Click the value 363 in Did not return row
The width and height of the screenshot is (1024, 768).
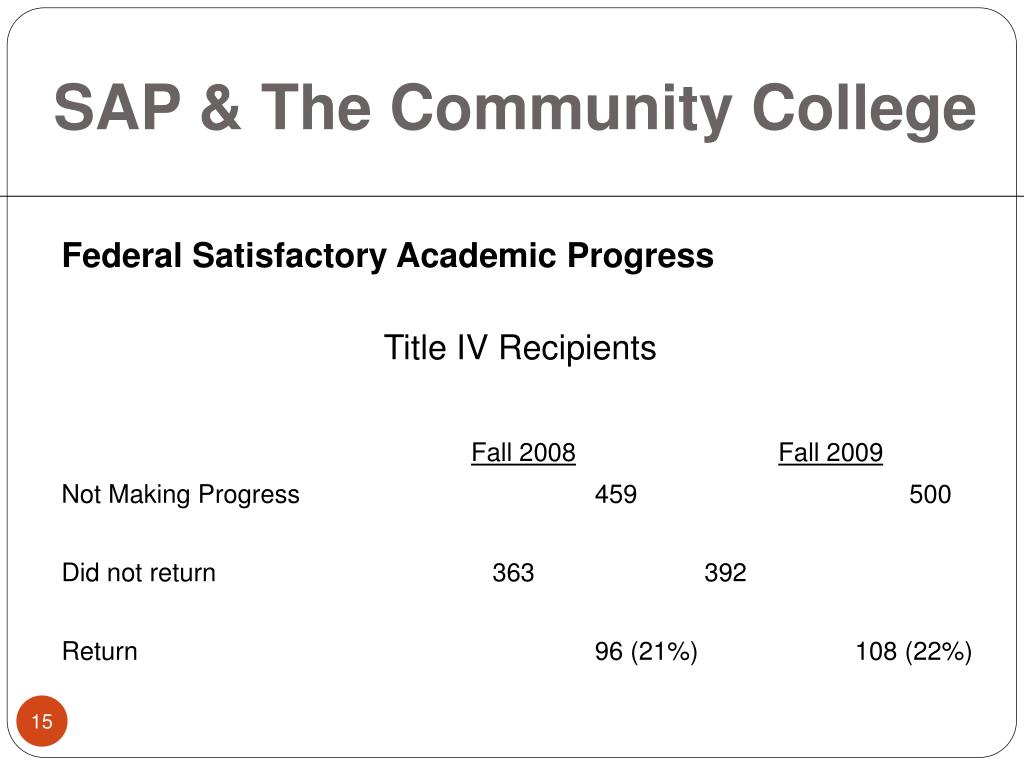click(x=513, y=573)
